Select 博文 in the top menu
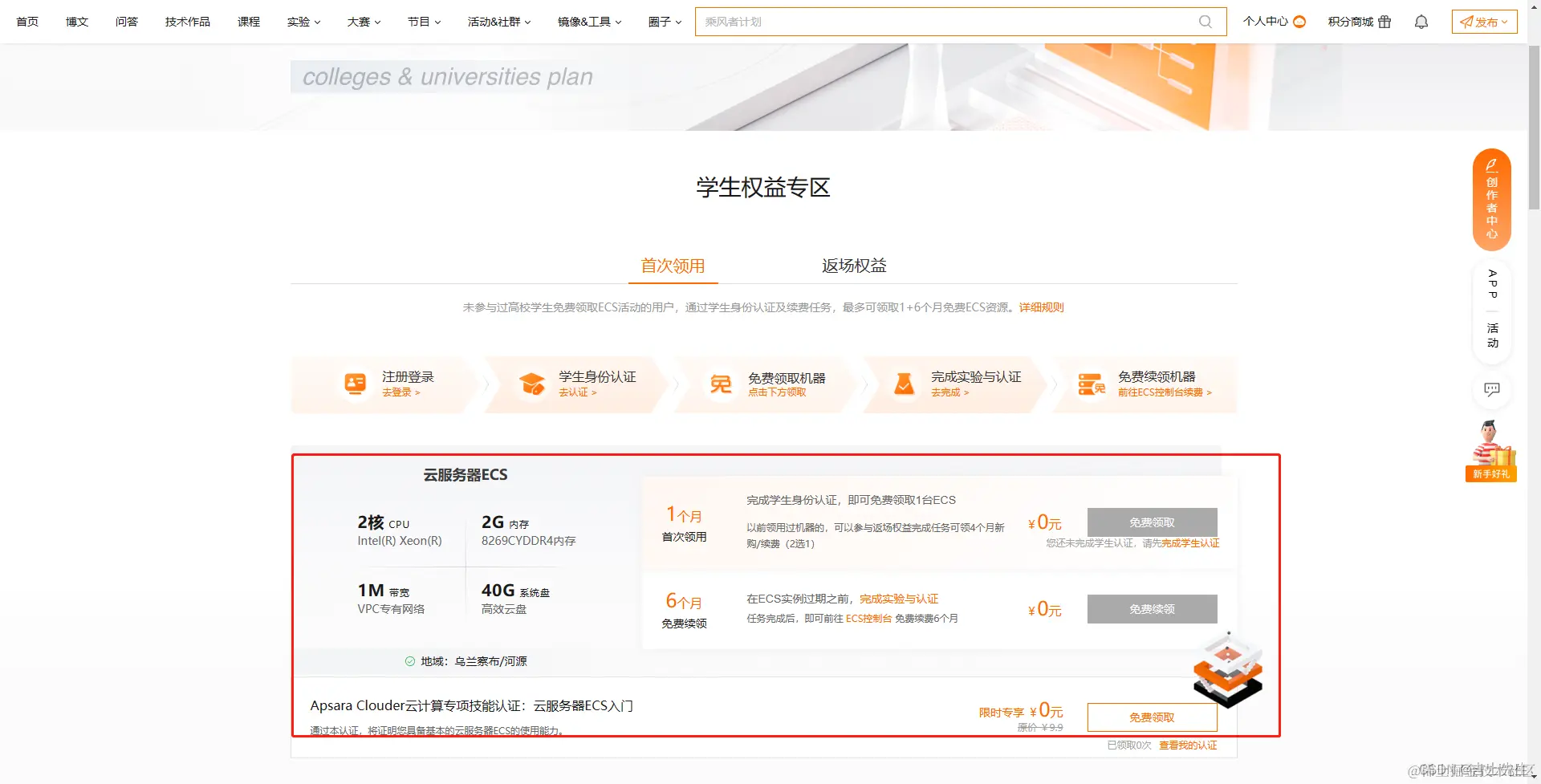The image size is (1541, 784). [76, 22]
